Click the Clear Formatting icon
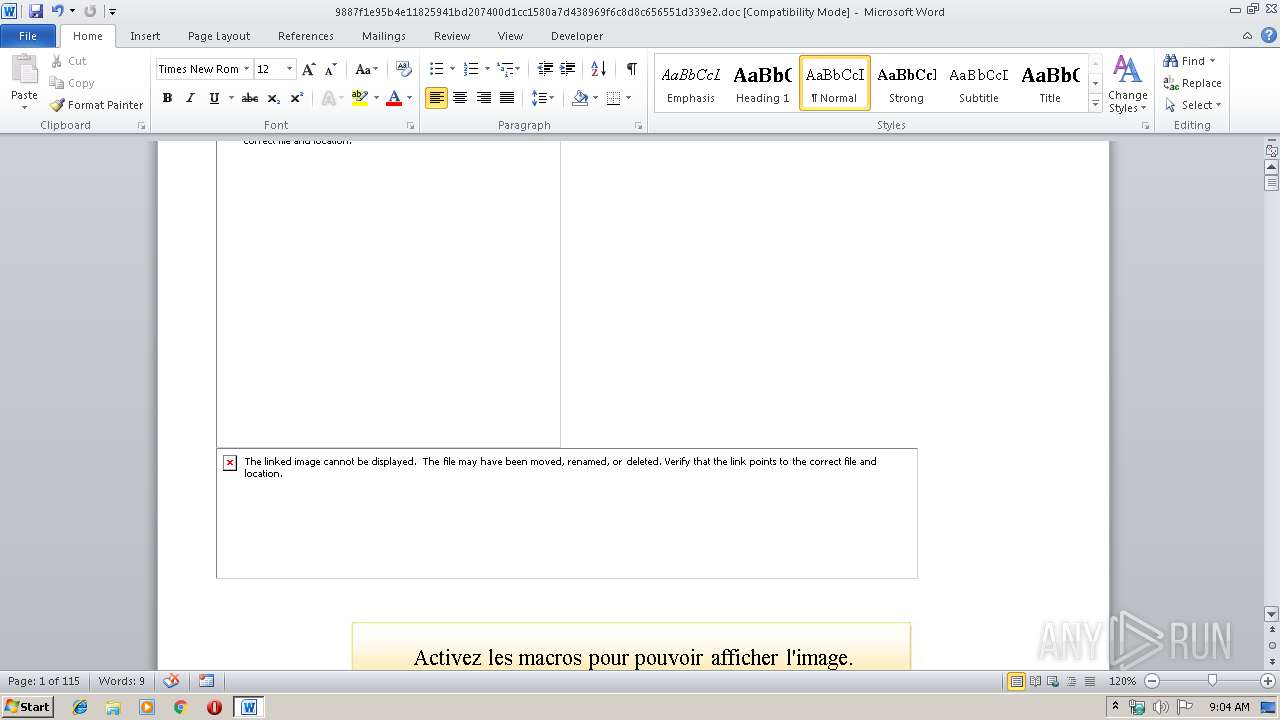 (x=404, y=69)
